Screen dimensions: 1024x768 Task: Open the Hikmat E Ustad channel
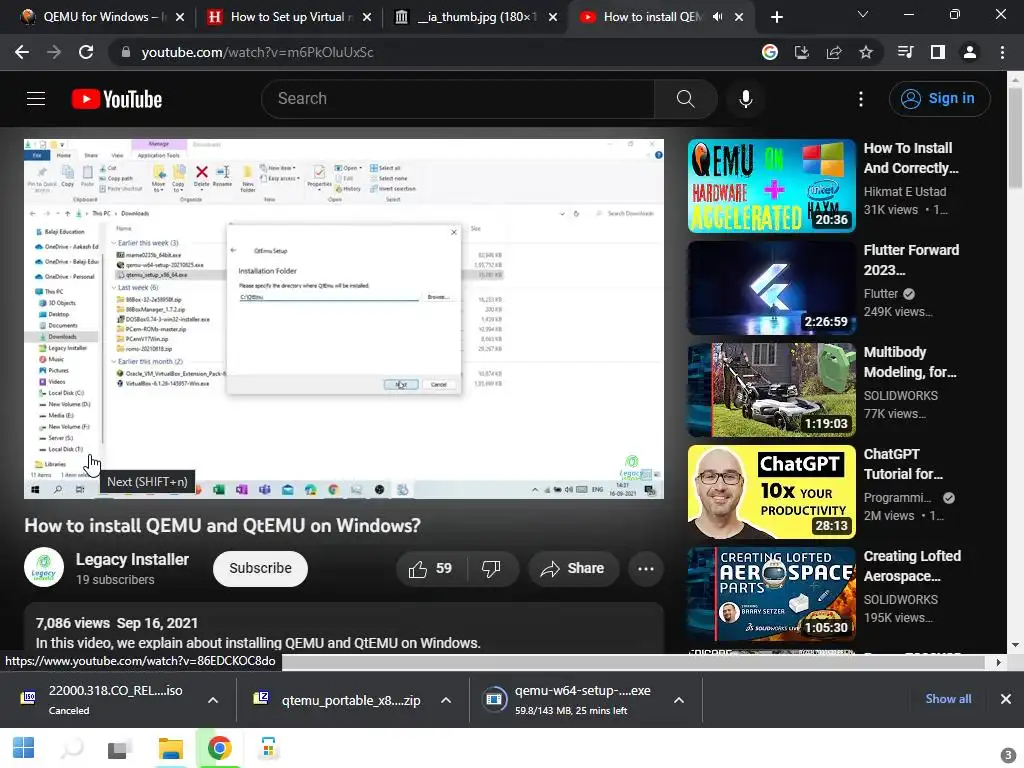(904, 191)
